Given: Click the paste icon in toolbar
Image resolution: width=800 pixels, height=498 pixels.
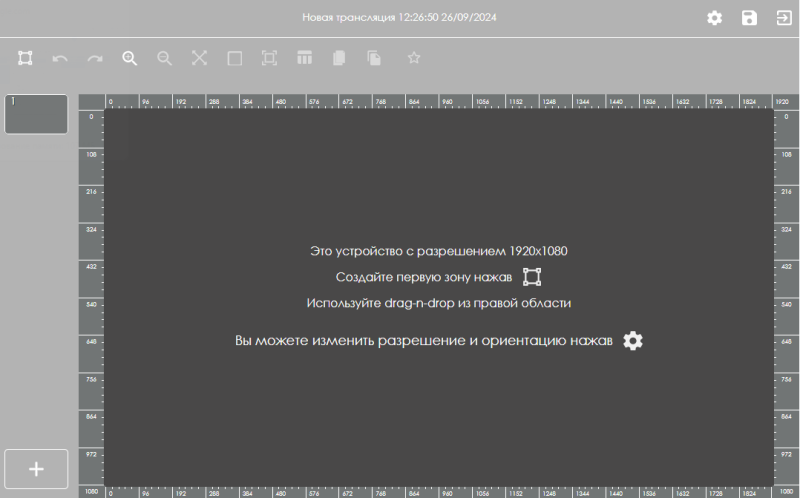Looking at the screenshot, I should click(x=374, y=58).
